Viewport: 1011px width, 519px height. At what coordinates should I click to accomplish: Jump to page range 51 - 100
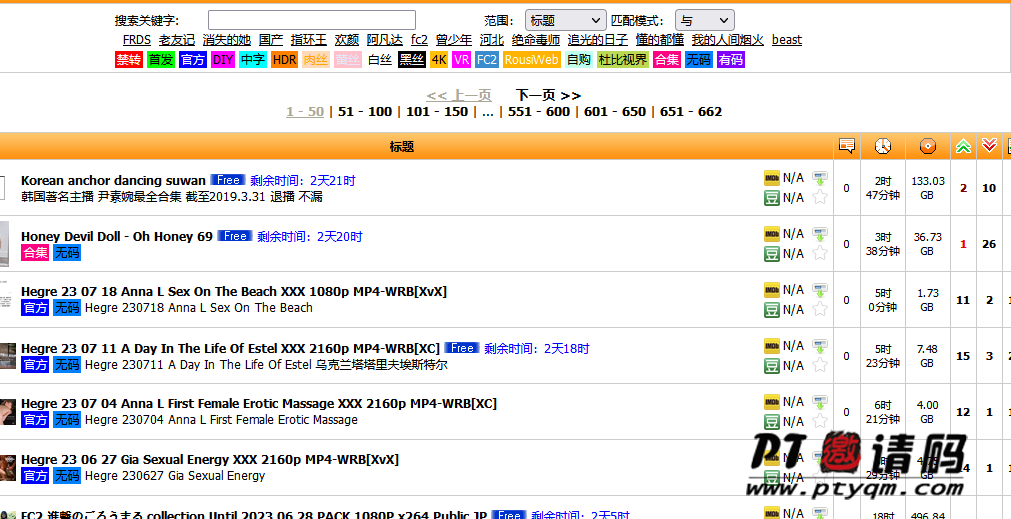pyautogui.click(x=365, y=112)
